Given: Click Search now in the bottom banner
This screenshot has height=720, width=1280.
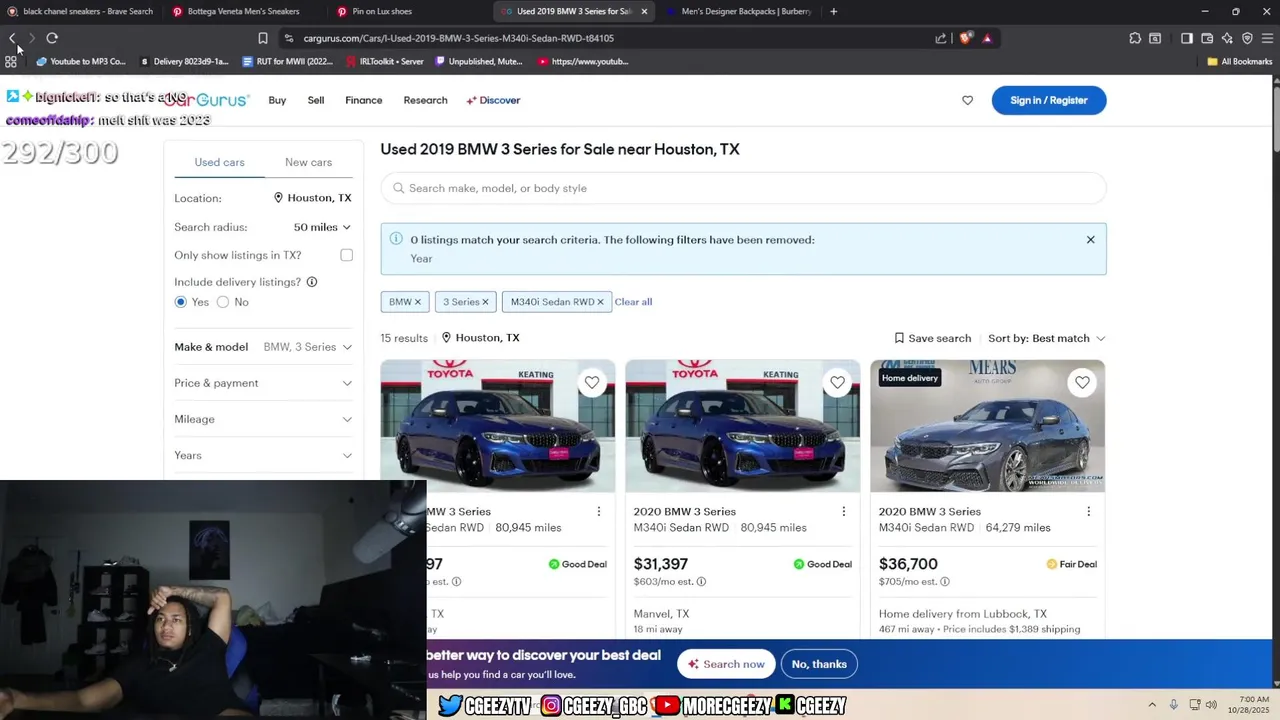Looking at the screenshot, I should coord(726,664).
